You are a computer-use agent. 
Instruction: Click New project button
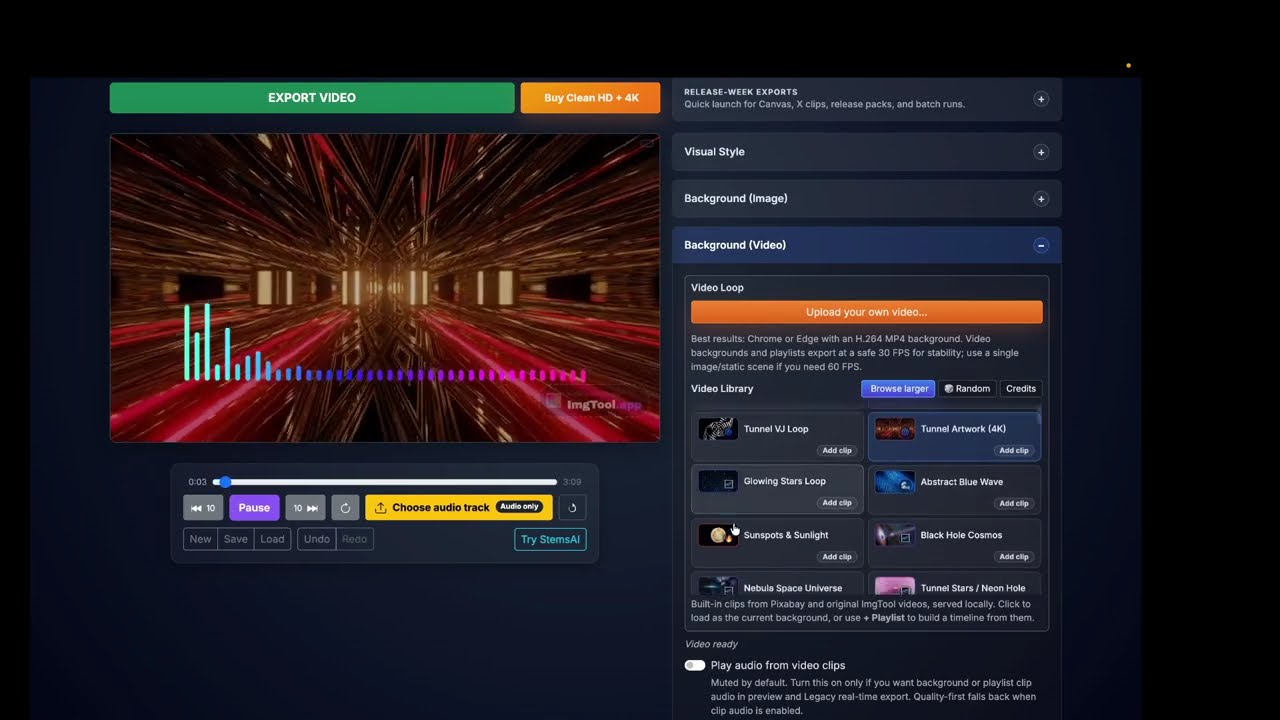[201, 539]
